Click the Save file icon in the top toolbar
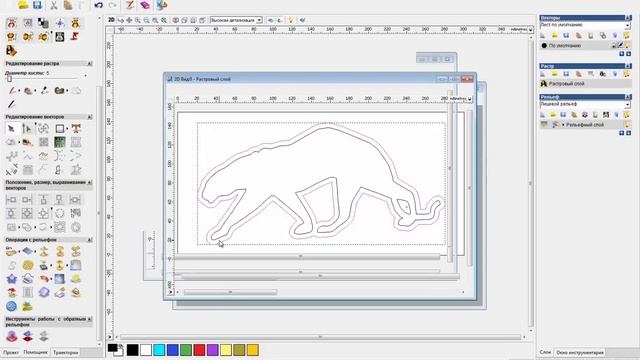Image resolution: width=640 pixels, height=360 pixels. tap(37, 5)
